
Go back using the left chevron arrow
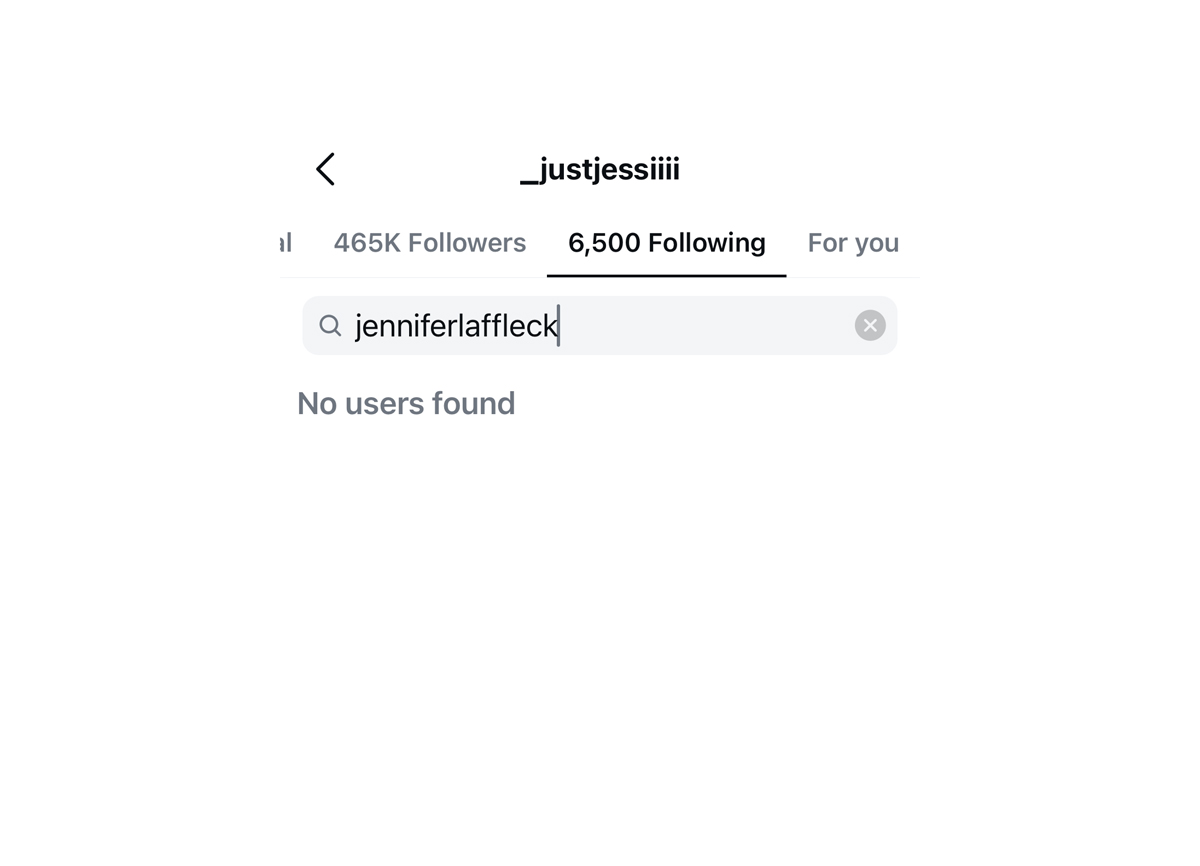[325, 169]
